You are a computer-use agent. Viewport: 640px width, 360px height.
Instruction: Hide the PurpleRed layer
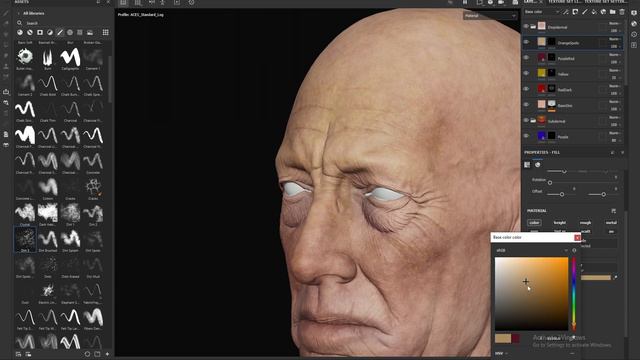point(526,58)
